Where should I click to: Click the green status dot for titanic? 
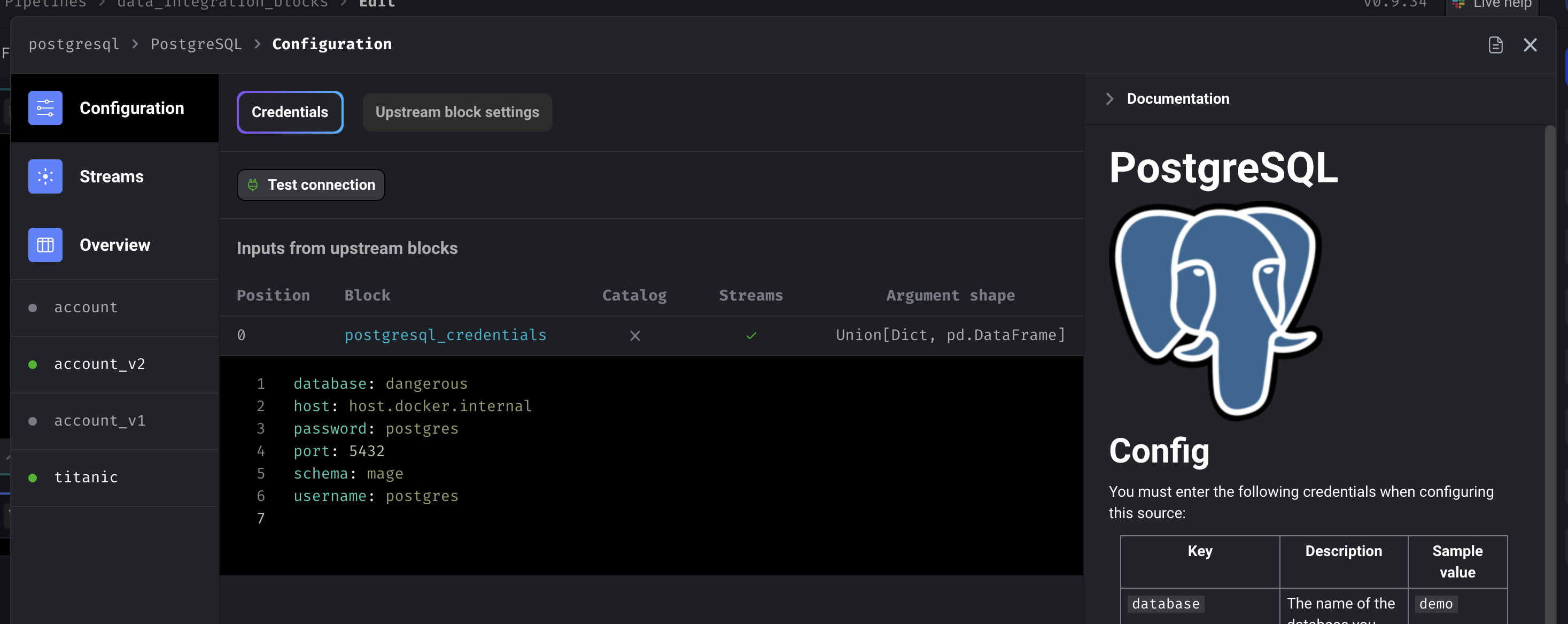click(33, 478)
